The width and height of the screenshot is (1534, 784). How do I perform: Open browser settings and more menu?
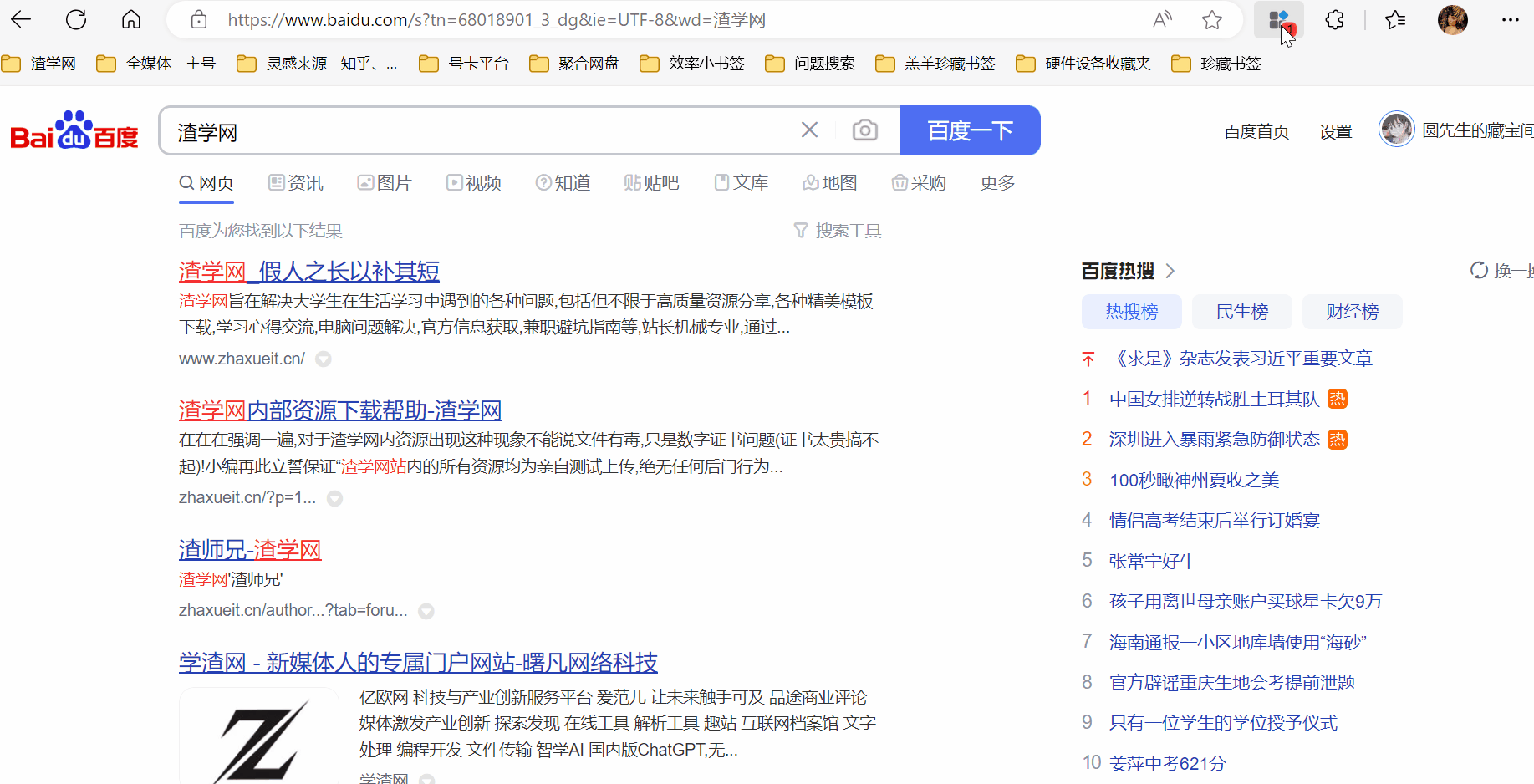coord(1510,20)
